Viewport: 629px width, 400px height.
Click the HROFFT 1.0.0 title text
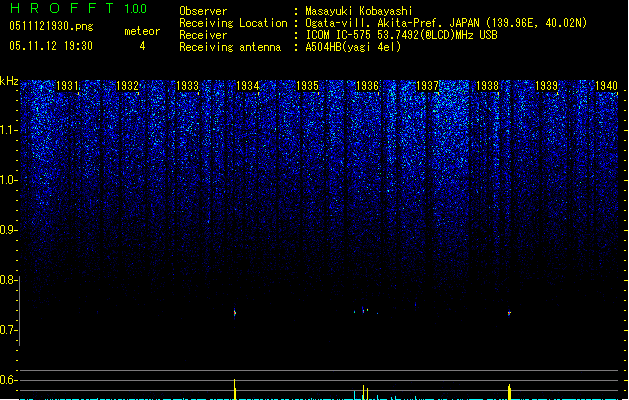pos(79,8)
